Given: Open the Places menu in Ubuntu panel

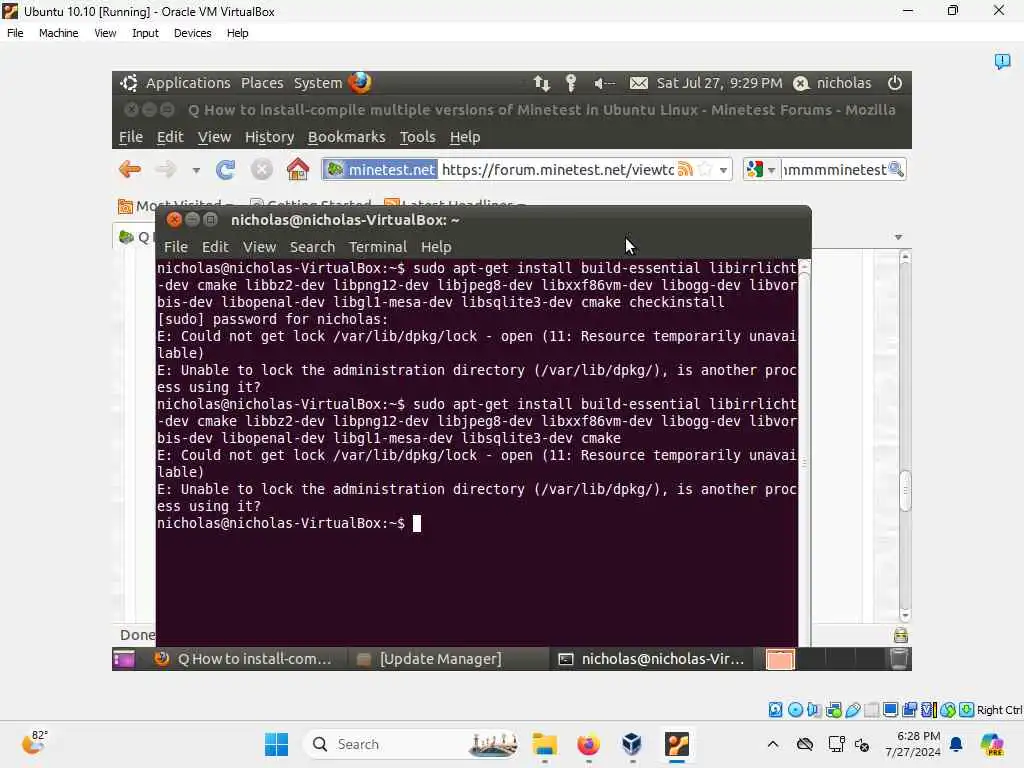Looking at the screenshot, I should pos(262,83).
